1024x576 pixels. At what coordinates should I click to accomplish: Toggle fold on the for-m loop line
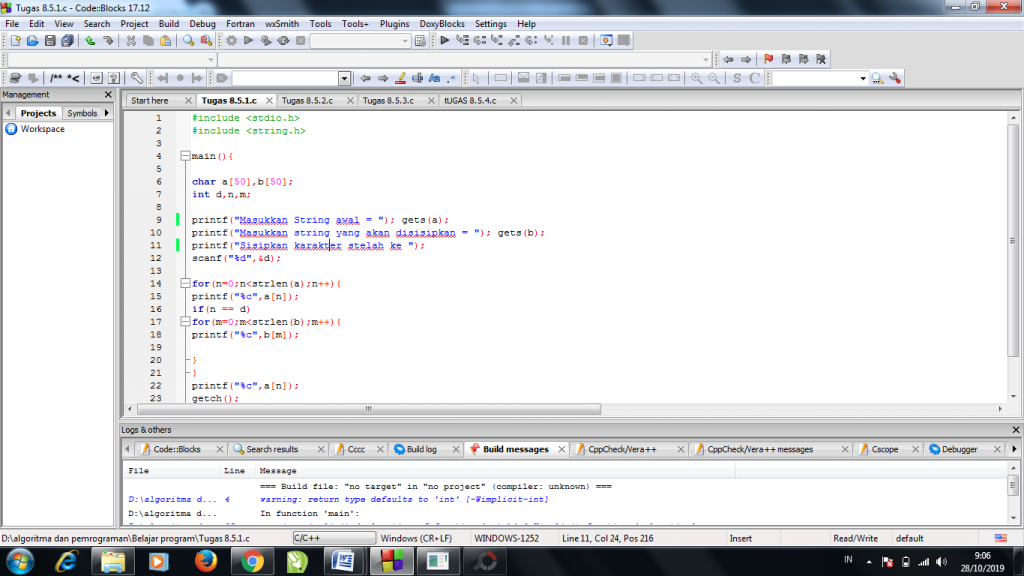185,322
